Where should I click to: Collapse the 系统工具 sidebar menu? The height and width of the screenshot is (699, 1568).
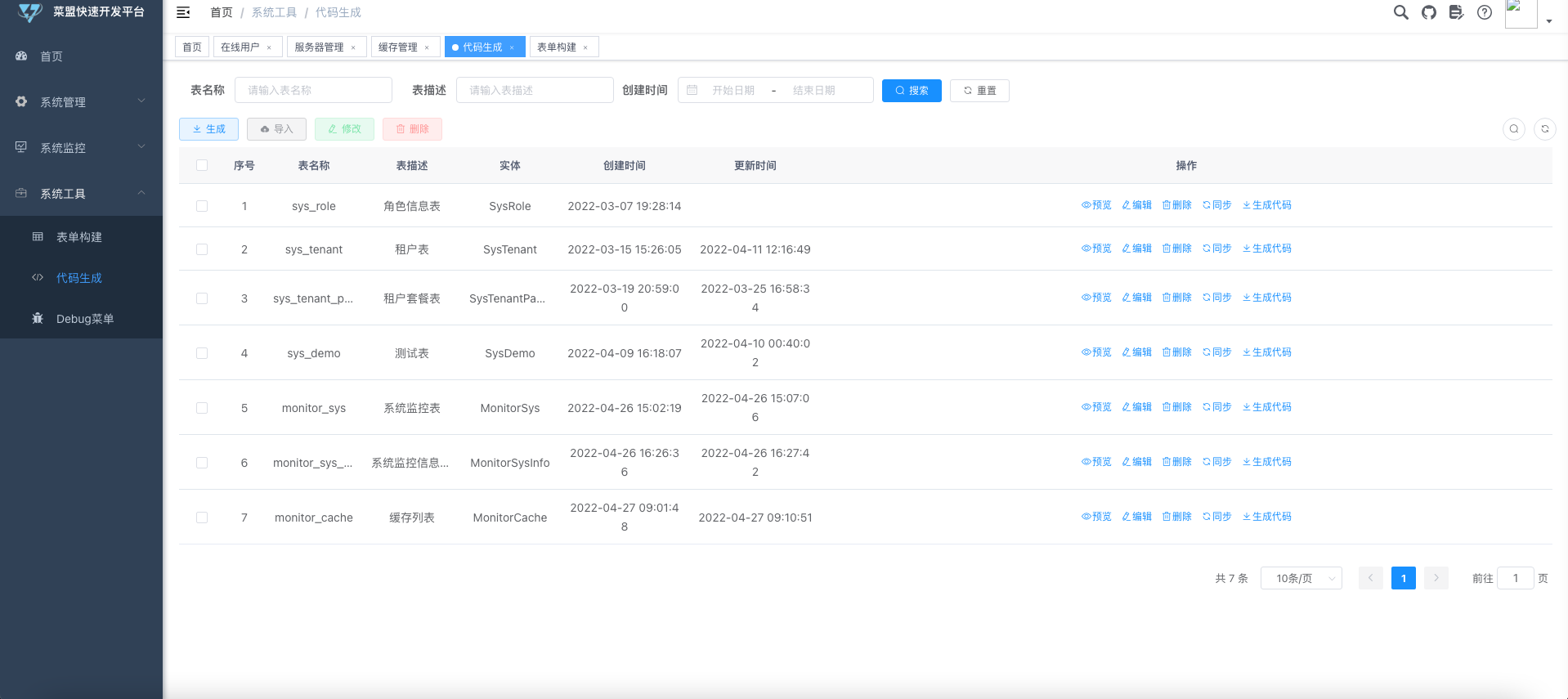point(81,193)
